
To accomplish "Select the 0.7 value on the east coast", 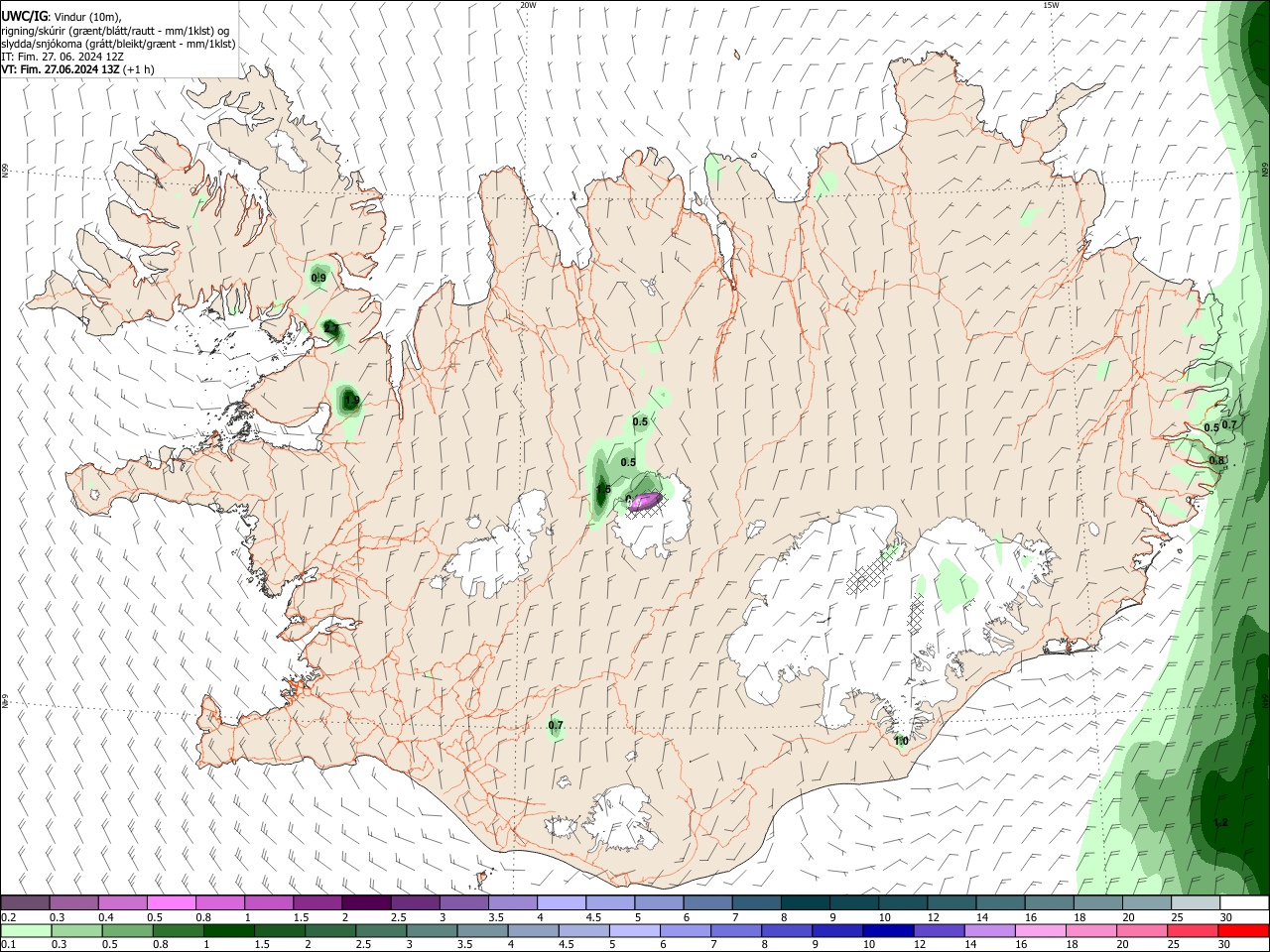I will pos(1229,424).
